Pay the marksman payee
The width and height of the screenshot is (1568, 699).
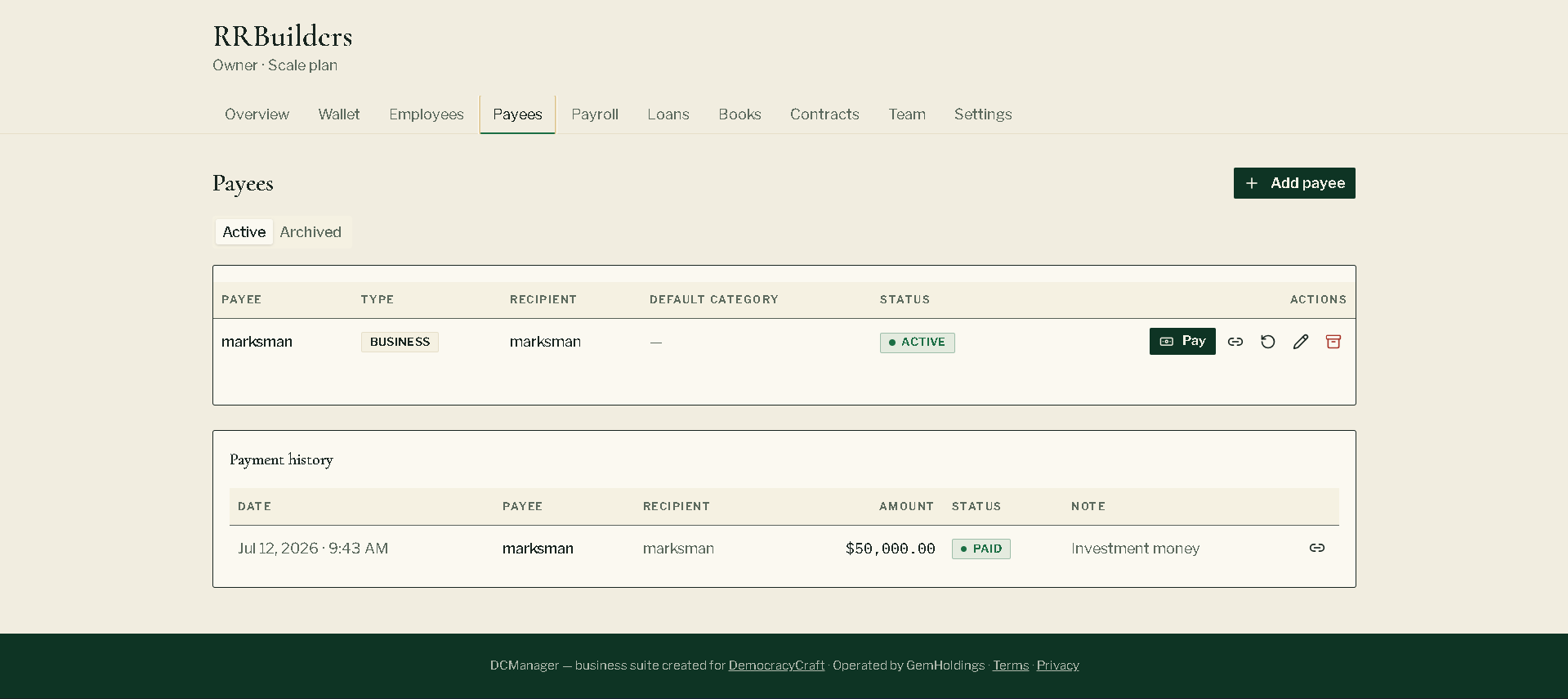[1182, 341]
